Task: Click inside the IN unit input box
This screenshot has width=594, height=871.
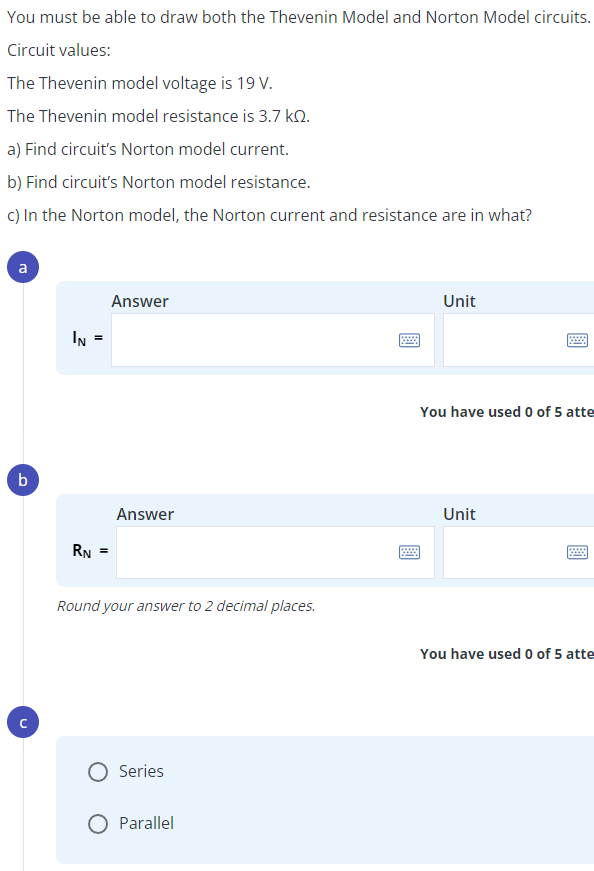Action: point(510,340)
